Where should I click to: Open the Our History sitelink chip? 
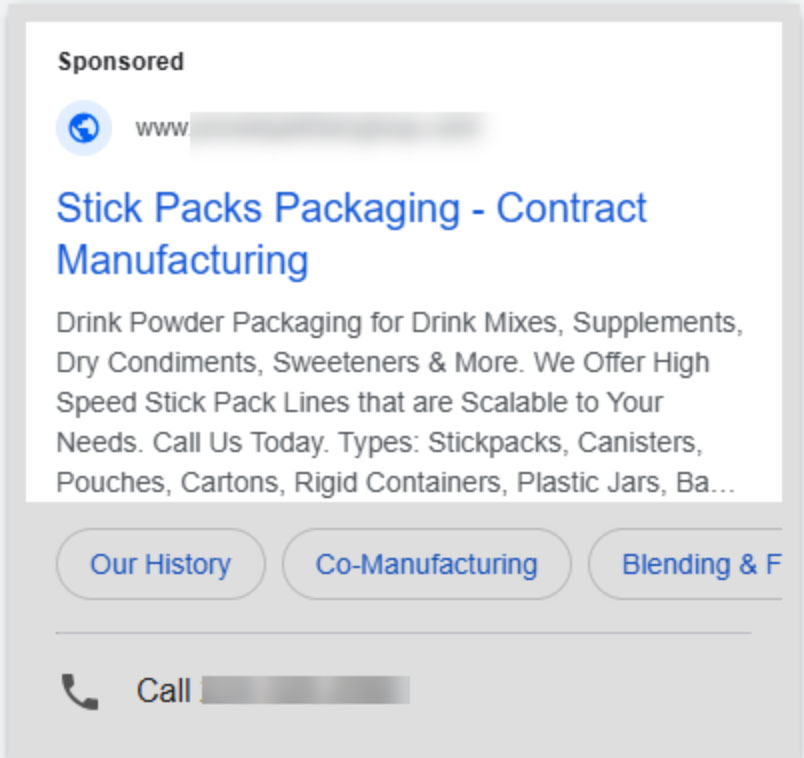160,564
